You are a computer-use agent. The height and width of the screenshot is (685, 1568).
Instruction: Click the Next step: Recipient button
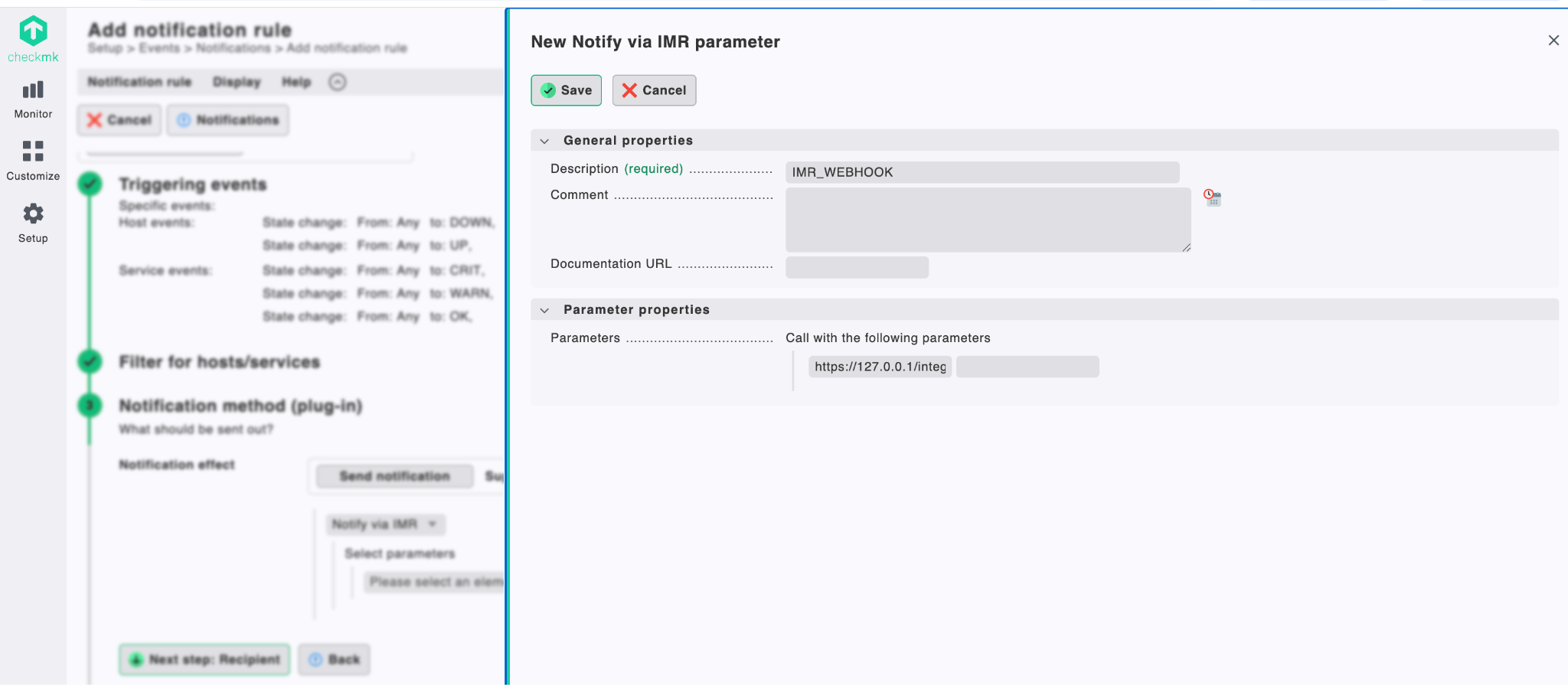(x=204, y=660)
